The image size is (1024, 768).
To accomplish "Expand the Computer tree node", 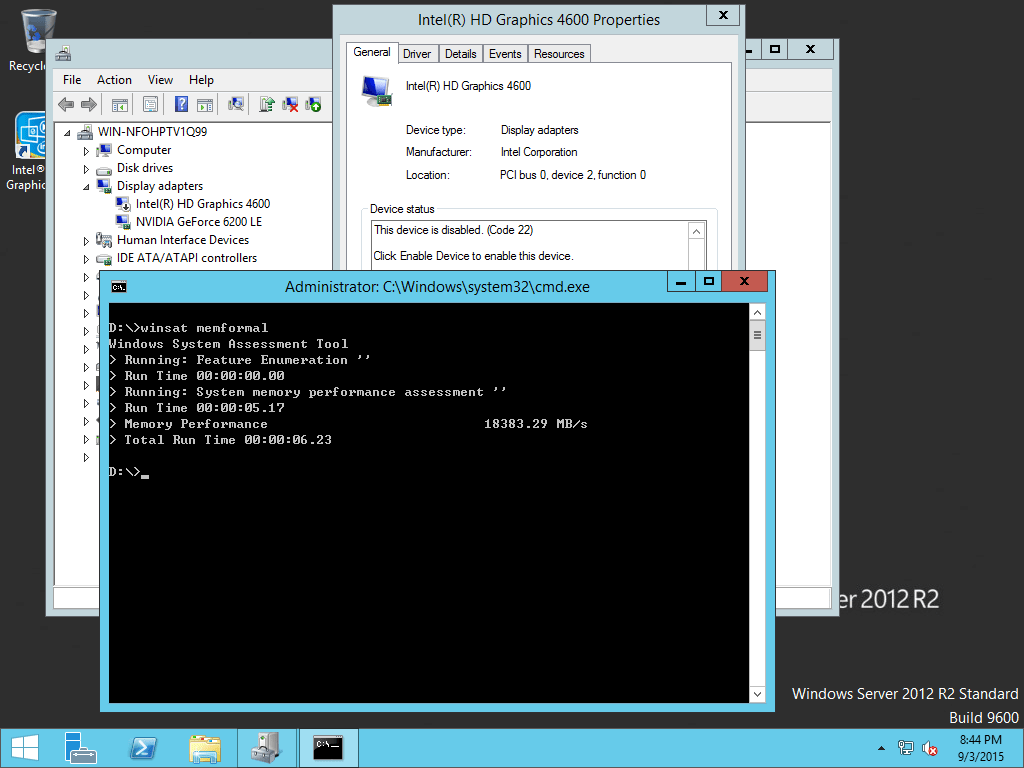I will pyautogui.click(x=86, y=151).
